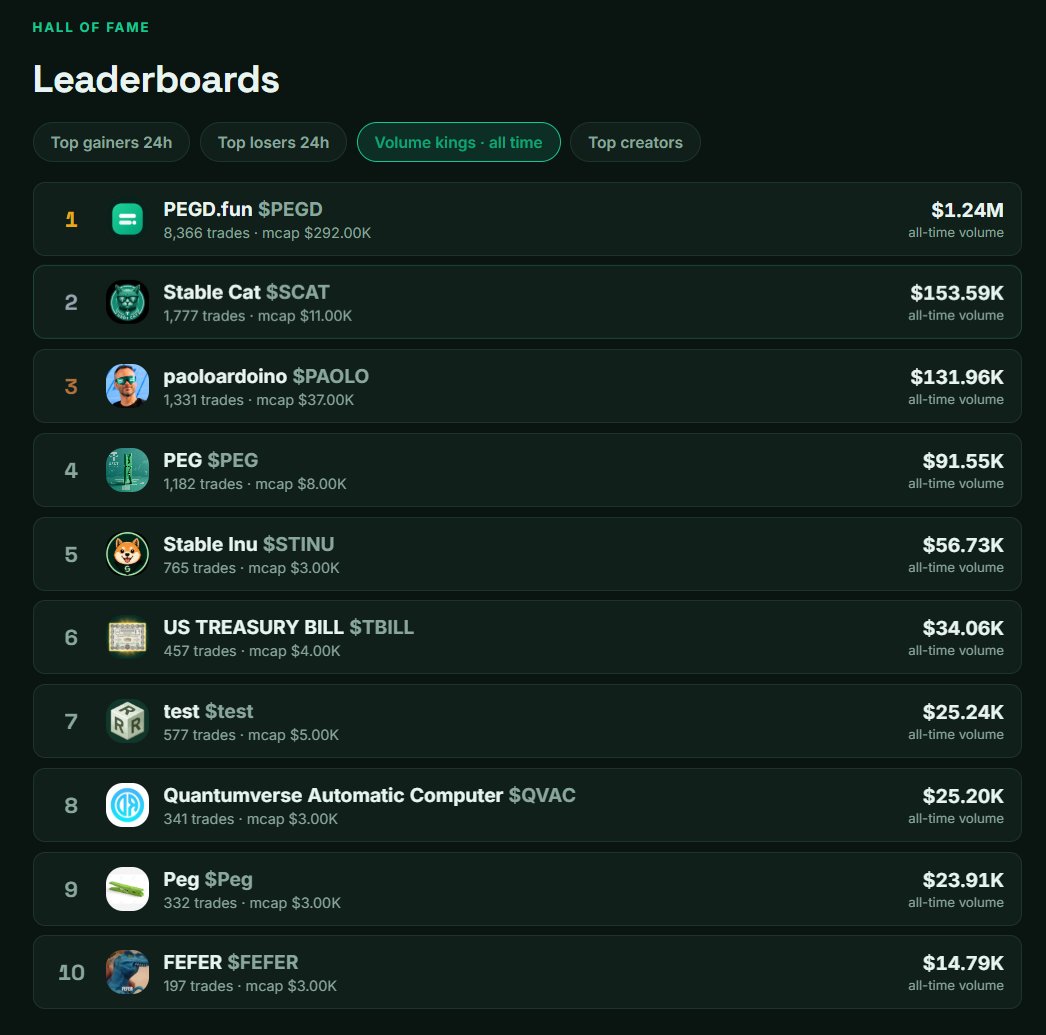Open the PEG token clothespin icon
Screen dimensions: 1046x1035
click(x=127, y=470)
